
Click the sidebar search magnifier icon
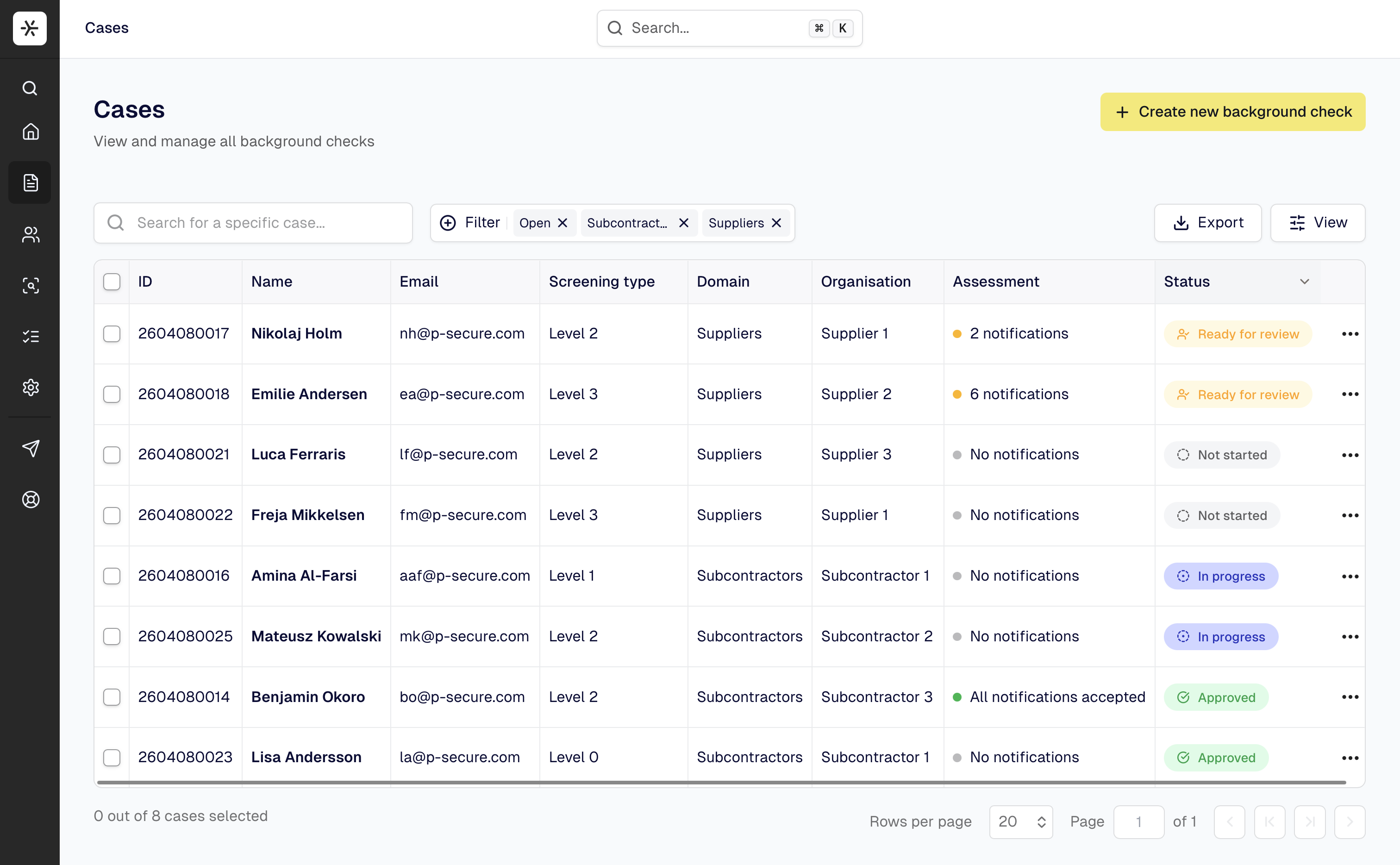click(30, 88)
